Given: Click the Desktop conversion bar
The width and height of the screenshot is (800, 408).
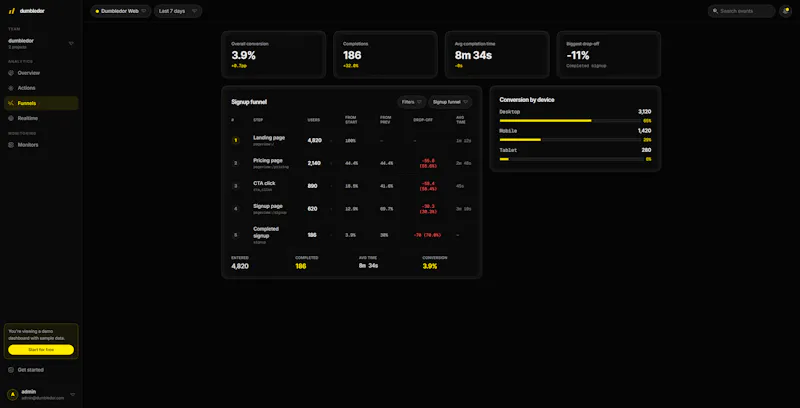Looking at the screenshot, I should (x=570, y=121).
